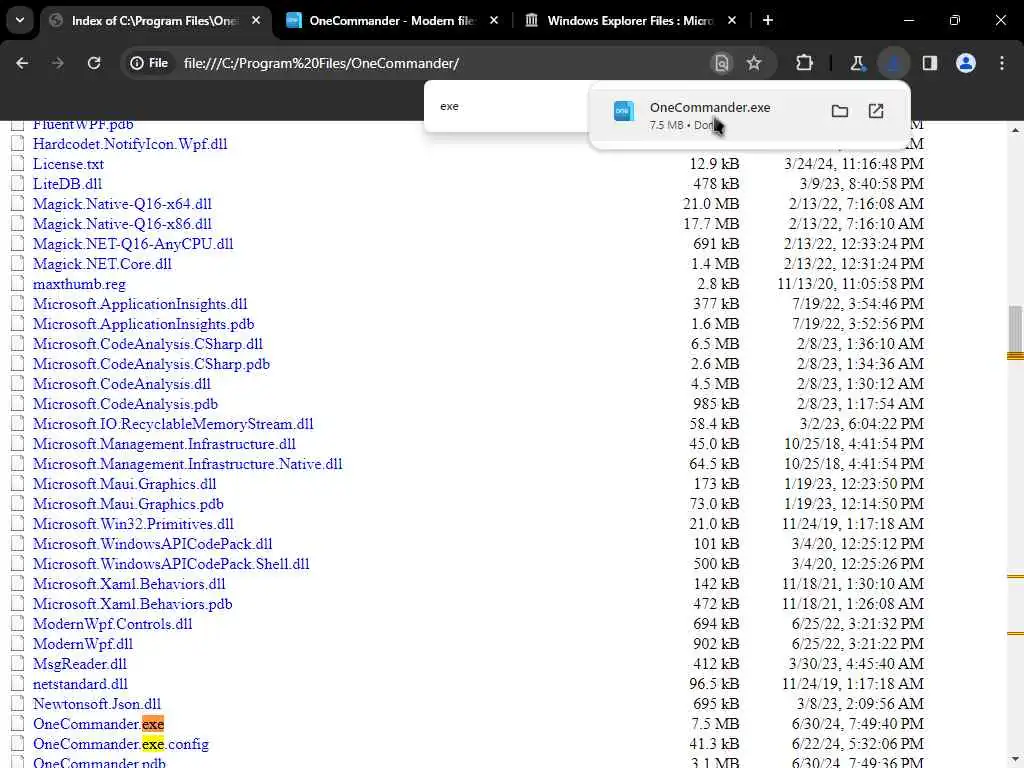Open highlighted OneCommander.exe link in listing
Screen dimensions: 1024x768
click(99, 724)
